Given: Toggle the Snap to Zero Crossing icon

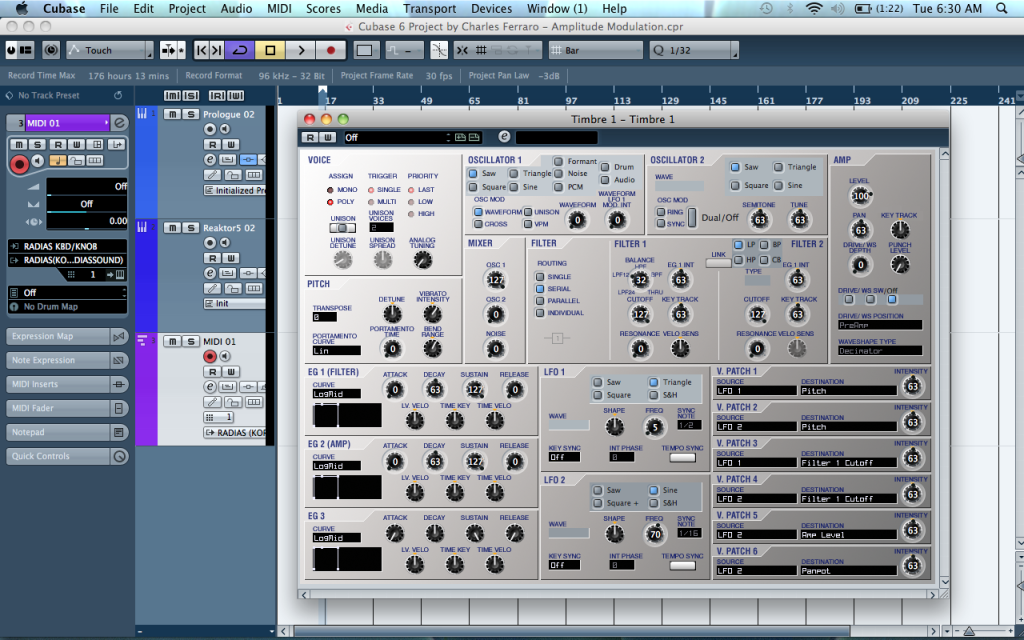Looking at the screenshot, I should (439, 50).
